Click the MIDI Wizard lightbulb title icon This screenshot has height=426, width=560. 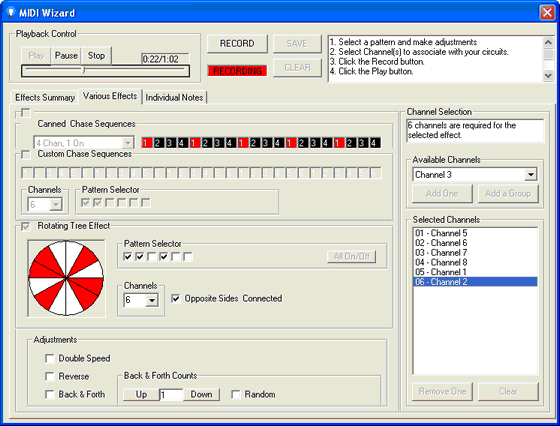(x=11, y=12)
